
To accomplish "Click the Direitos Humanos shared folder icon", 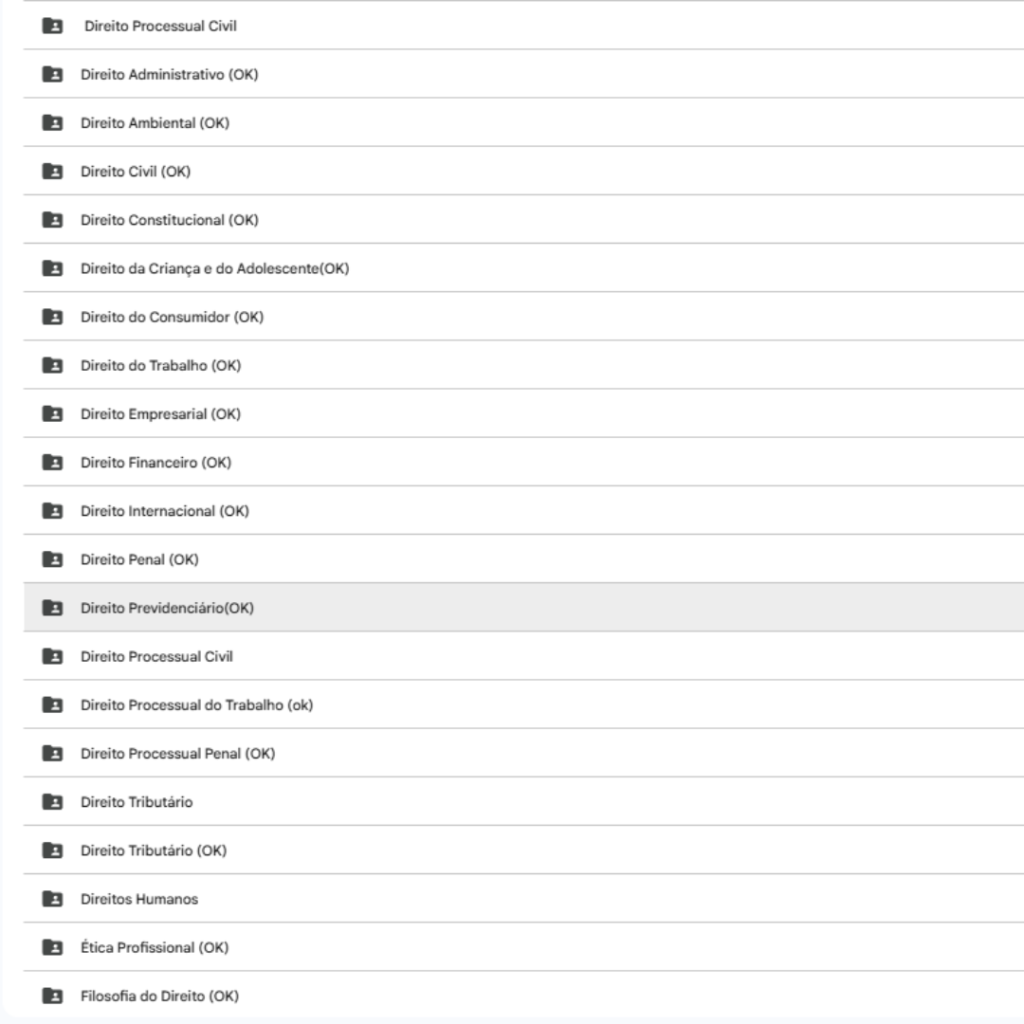I will click(52, 899).
